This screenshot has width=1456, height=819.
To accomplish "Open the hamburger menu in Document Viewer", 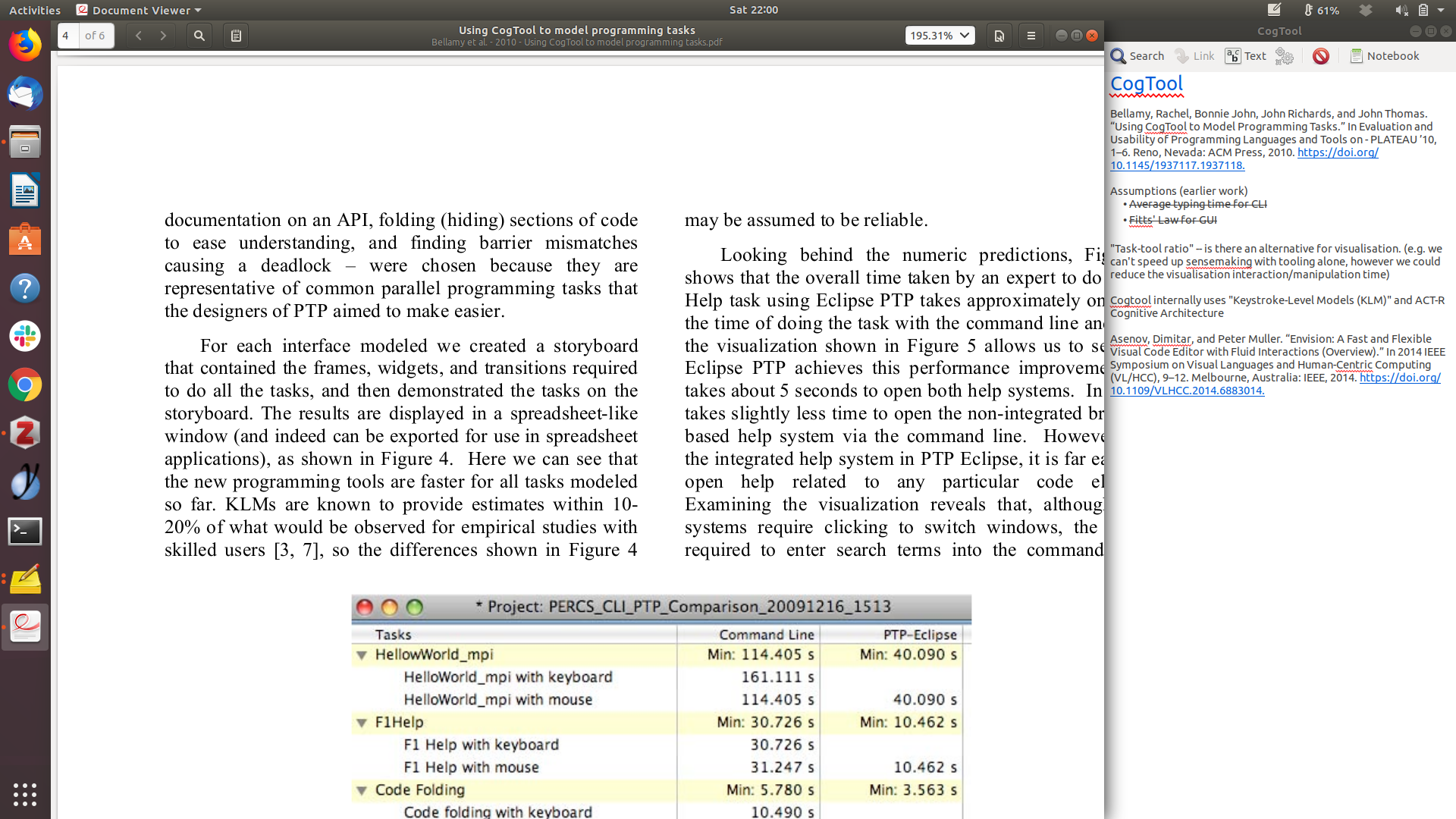I will 1031,36.
